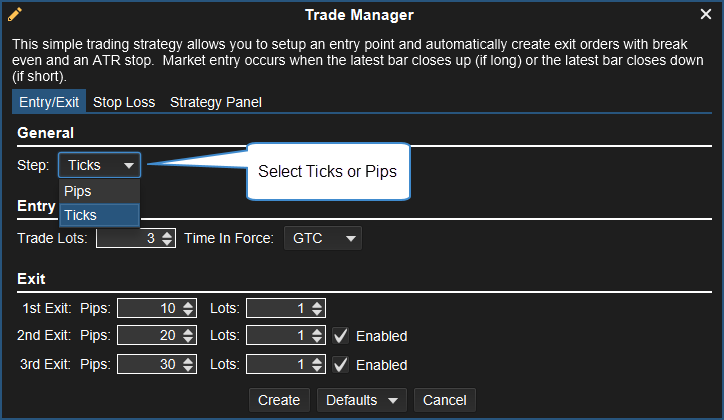Image resolution: width=724 pixels, height=420 pixels.
Task: Toggle the 3rd Exit Enabled checkbox
Action: [341, 365]
